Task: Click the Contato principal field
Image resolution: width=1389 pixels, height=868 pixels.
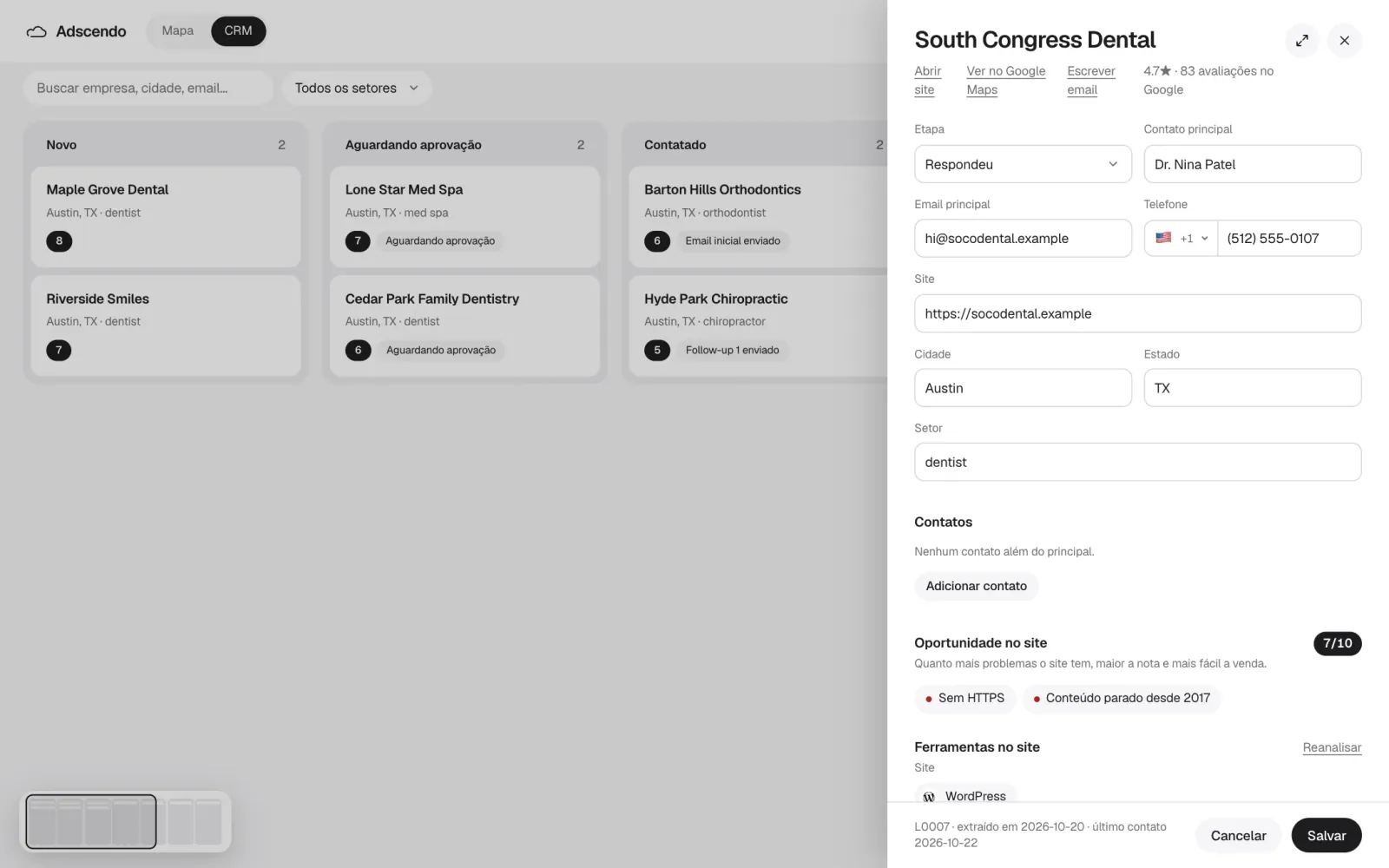Action: coord(1253,164)
